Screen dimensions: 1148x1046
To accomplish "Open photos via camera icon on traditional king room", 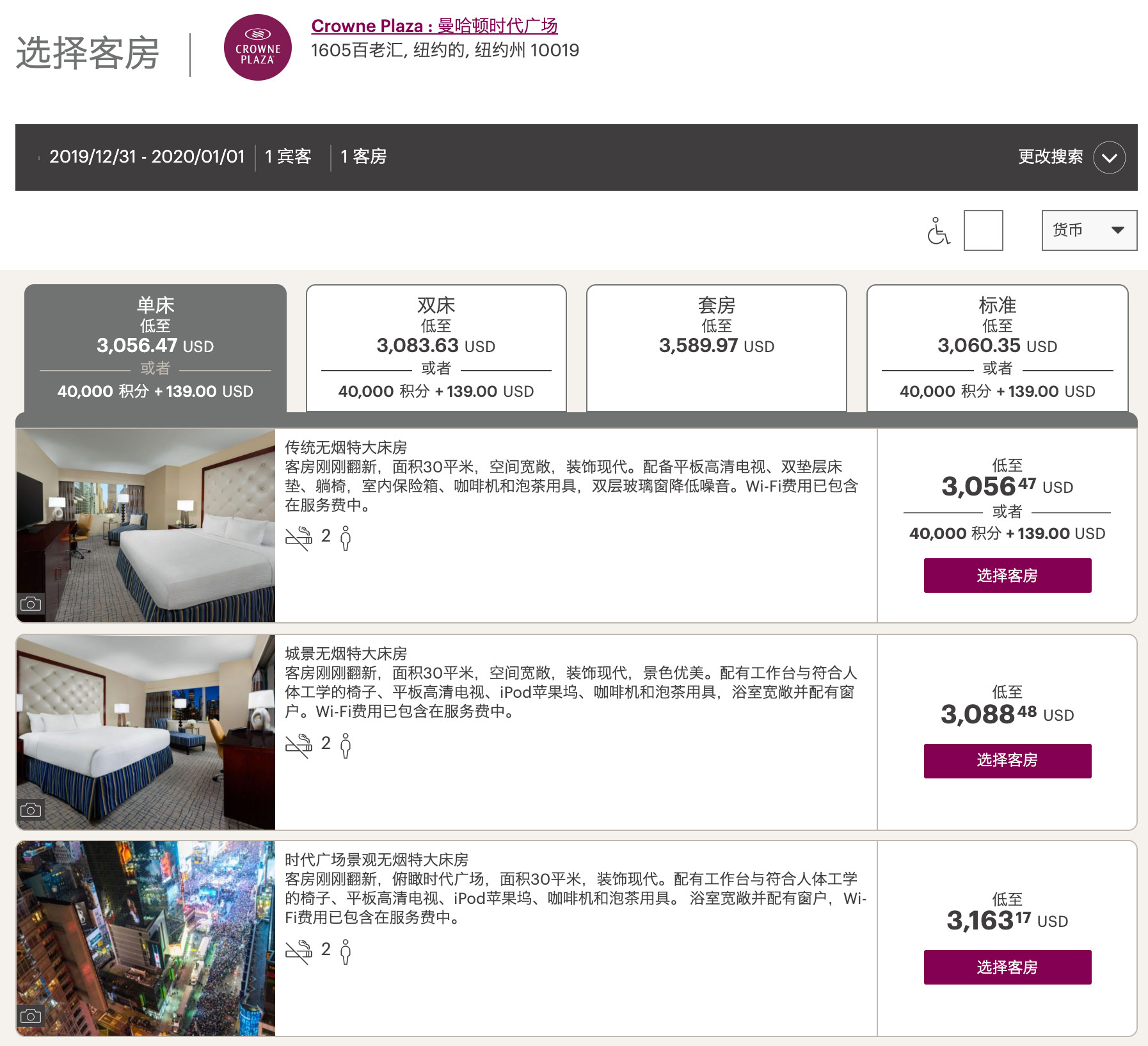I will point(31,604).
